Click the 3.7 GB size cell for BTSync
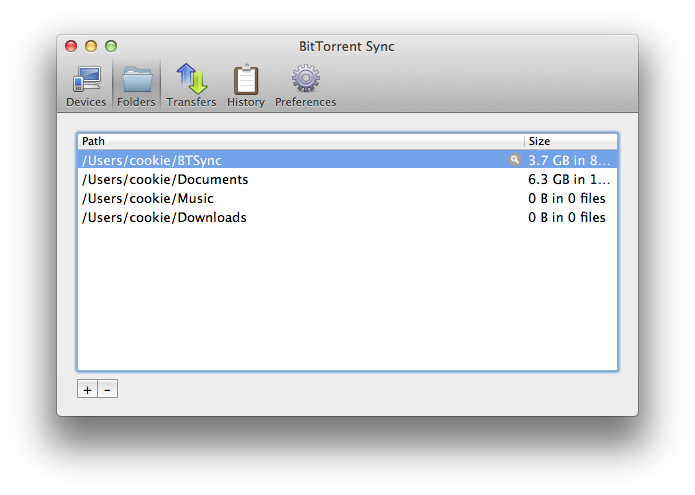Screen dimensions: 695x495 (x=567, y=160)
